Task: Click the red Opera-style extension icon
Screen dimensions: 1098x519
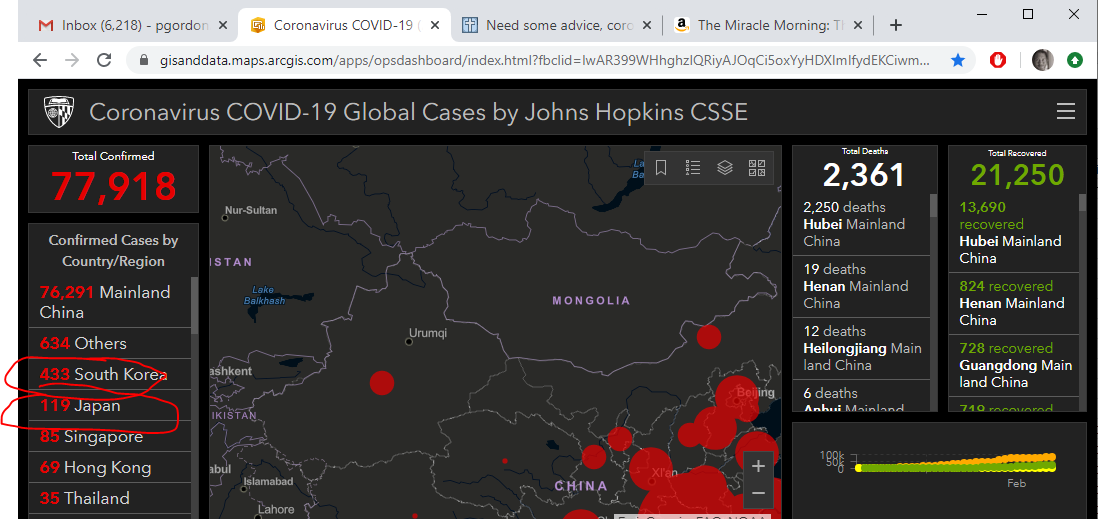Action: 998,60
